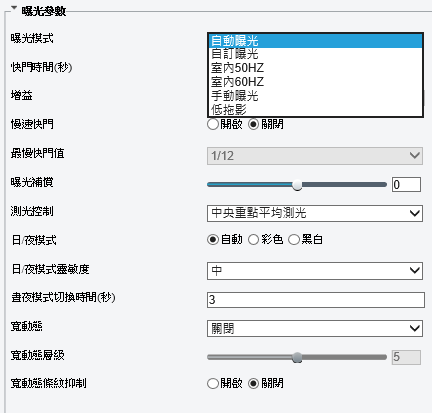Image resolution: width=432 pixels, height=413 pixels.
Task: Adjust the 曝光補償 slider handle
Action: click(x=297, y=185)
